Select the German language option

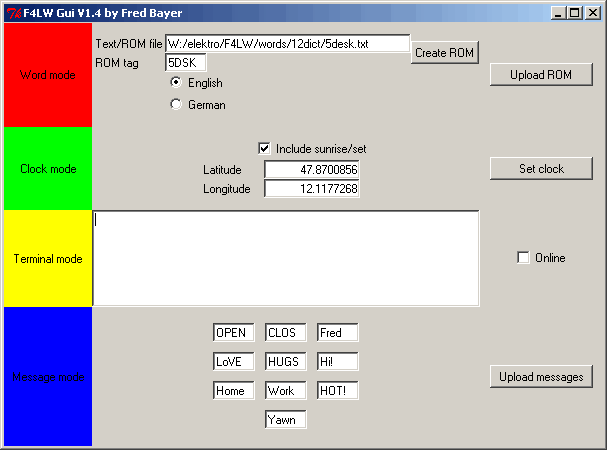[177, 104]
